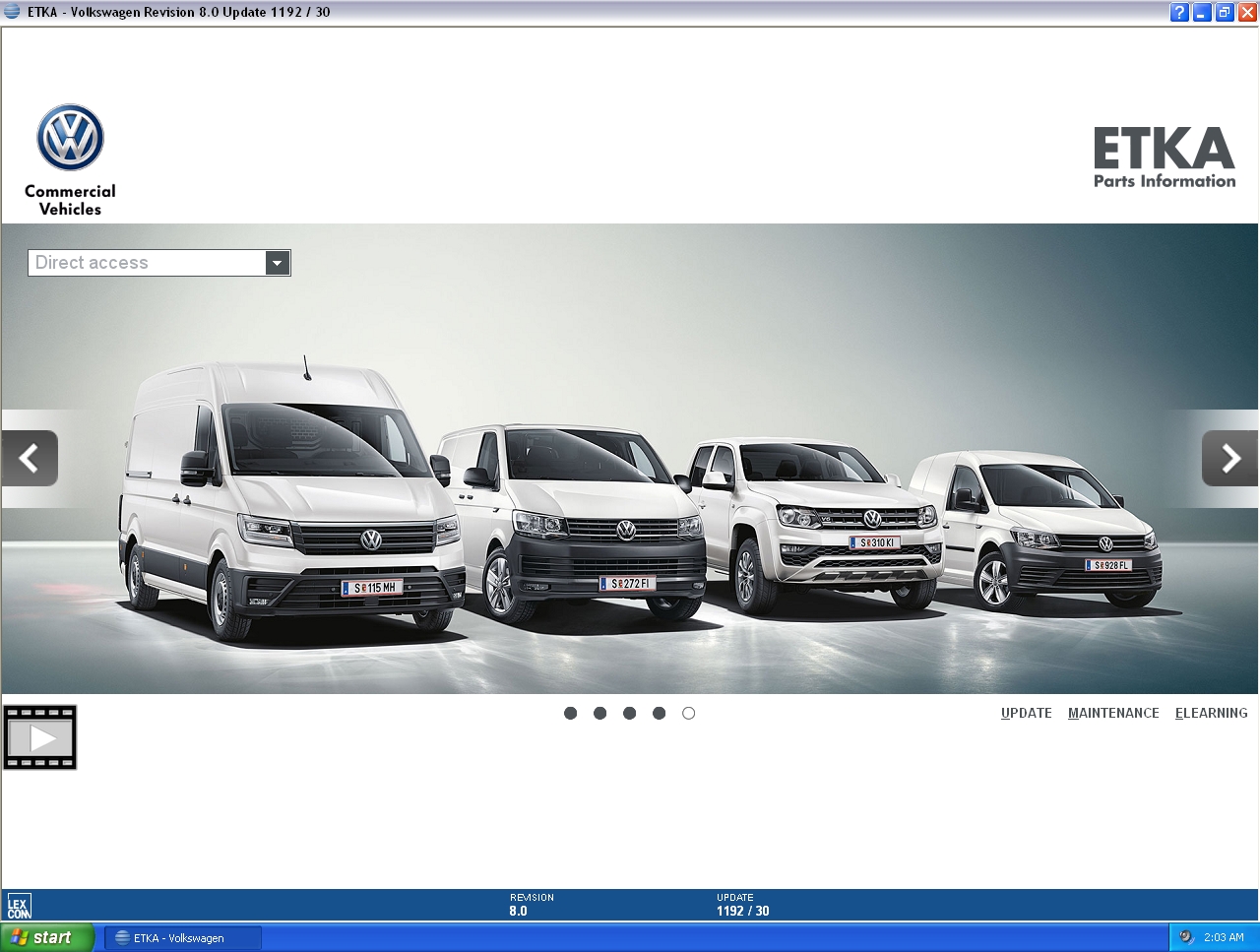This screenshot has height=952, width=1260.
Task: Click the system tray icon
Action: point(1186,937)
